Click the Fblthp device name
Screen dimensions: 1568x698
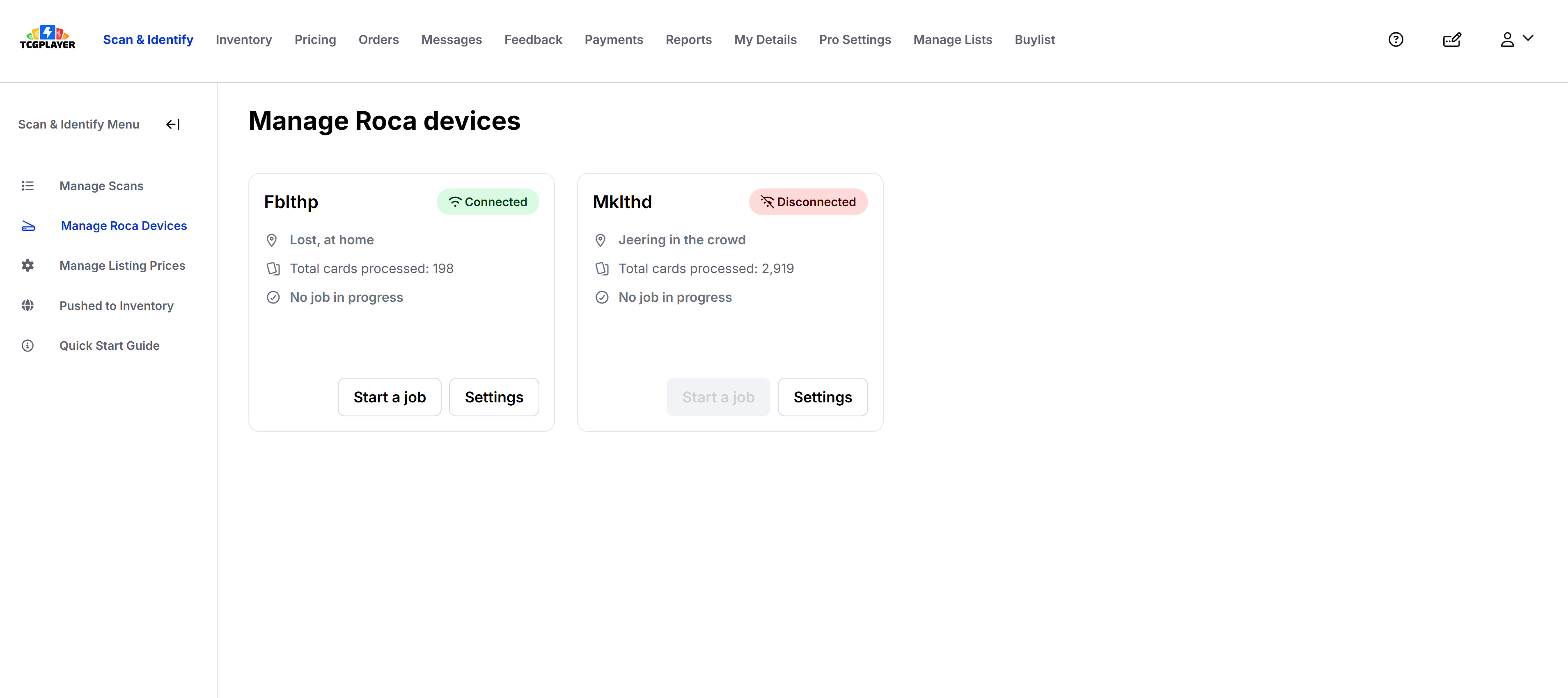pos(291,202)
